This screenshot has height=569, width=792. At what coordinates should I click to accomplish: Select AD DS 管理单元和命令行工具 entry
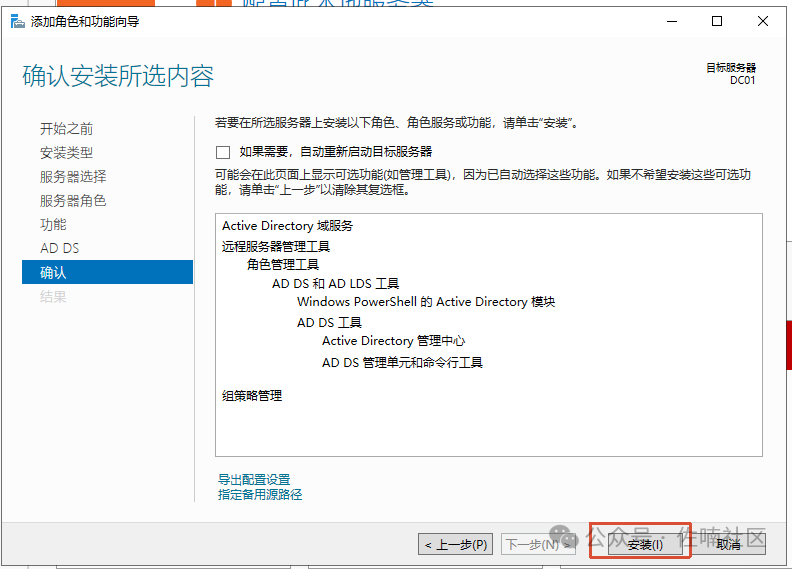(403, 363)
